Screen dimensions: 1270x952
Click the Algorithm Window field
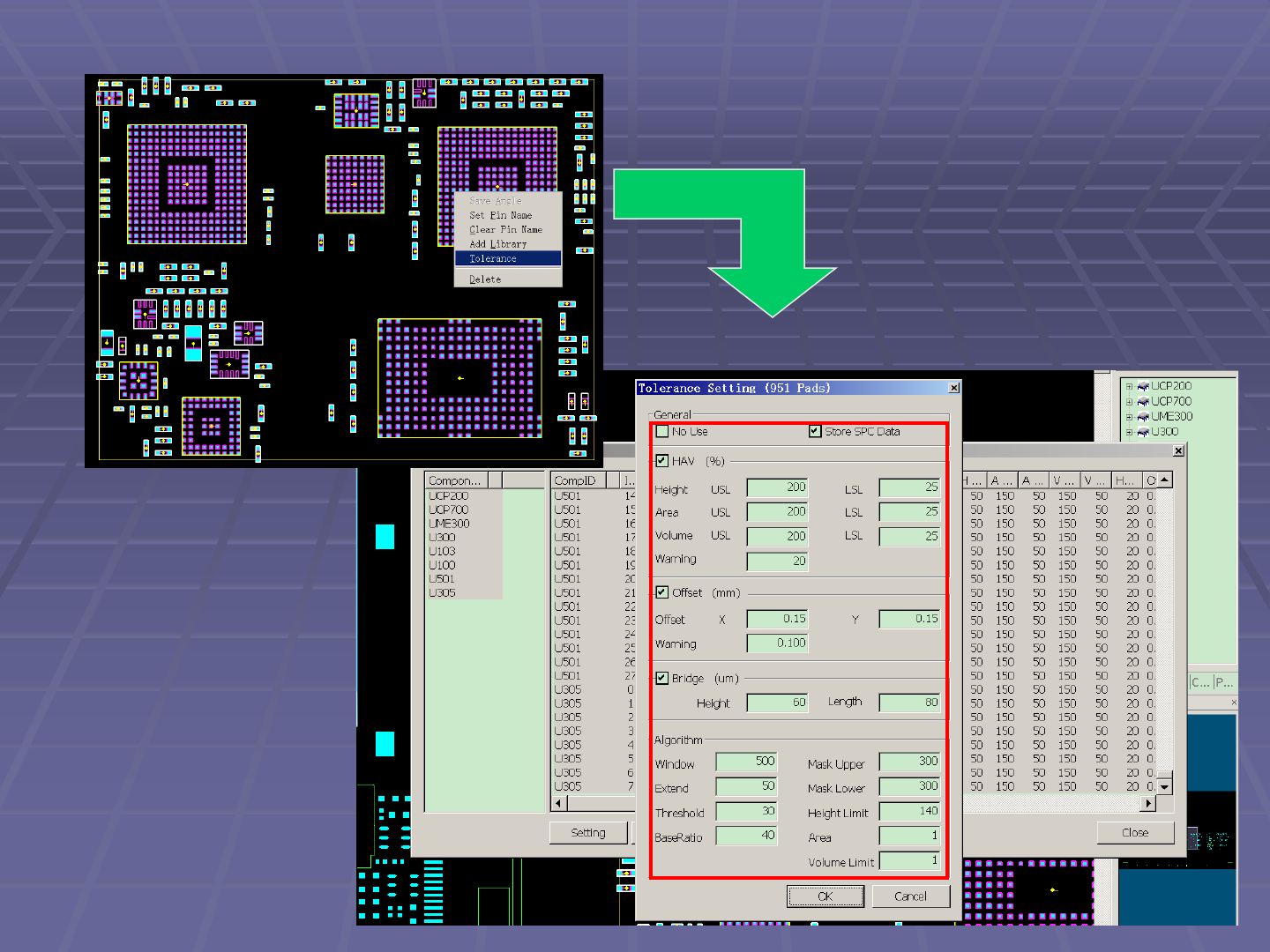coord(747,762)
